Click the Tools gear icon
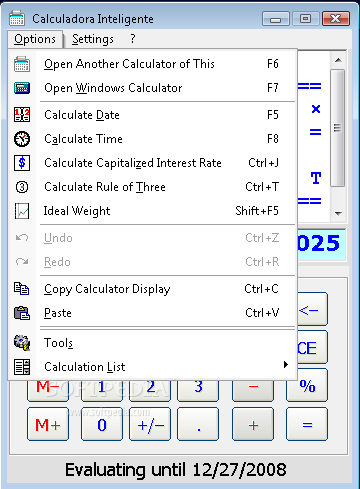This screenshot has width=360, height=489. tap(22, 343)
